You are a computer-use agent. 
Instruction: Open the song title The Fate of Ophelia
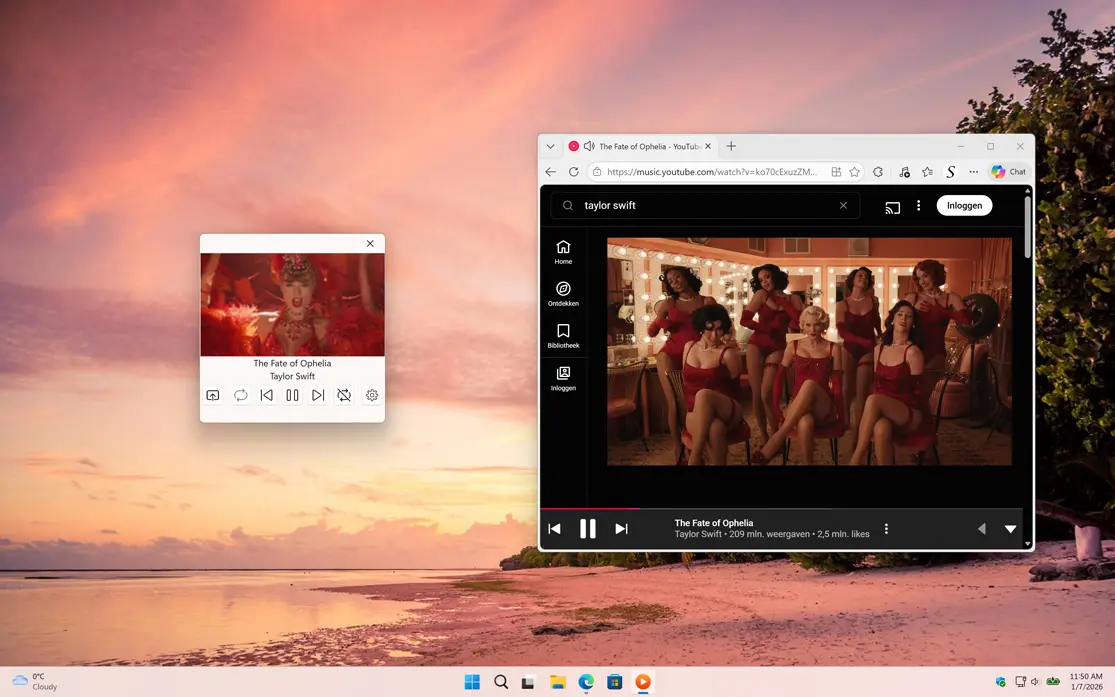click(x=714, y=522)
